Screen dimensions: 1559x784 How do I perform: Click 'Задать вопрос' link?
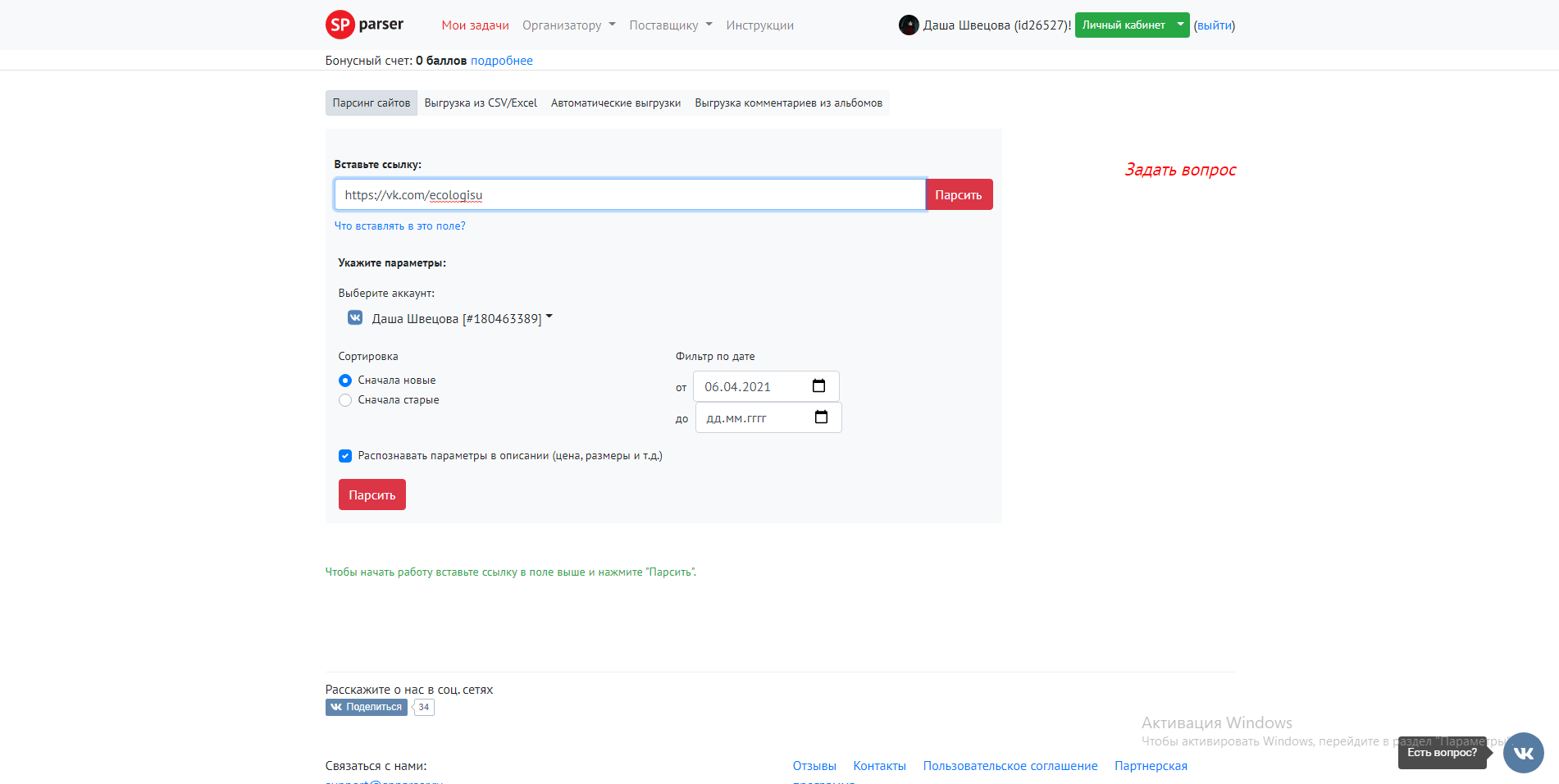[x=1180, y=170]
